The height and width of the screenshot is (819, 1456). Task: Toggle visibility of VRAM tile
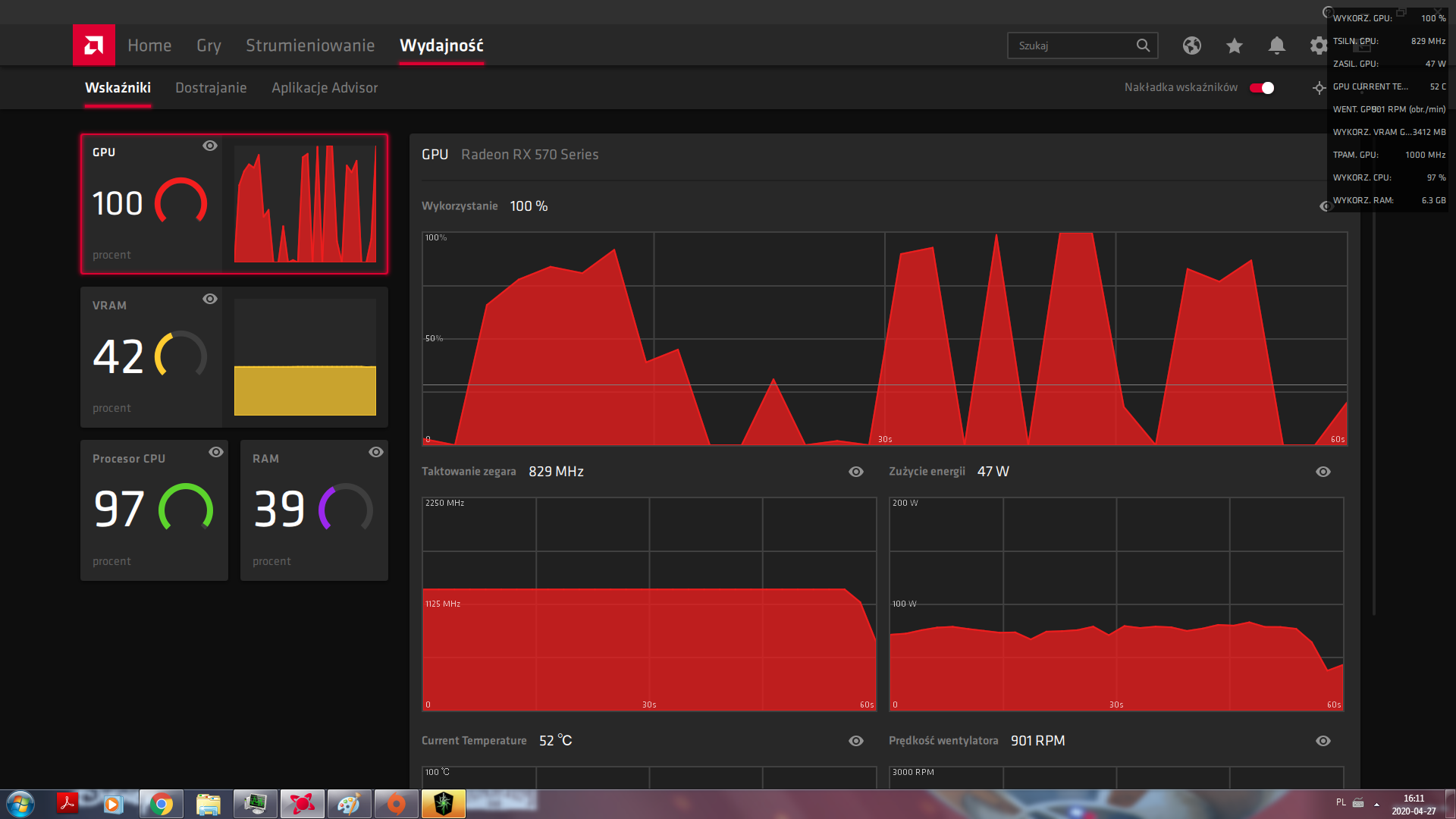coord(210,299)
